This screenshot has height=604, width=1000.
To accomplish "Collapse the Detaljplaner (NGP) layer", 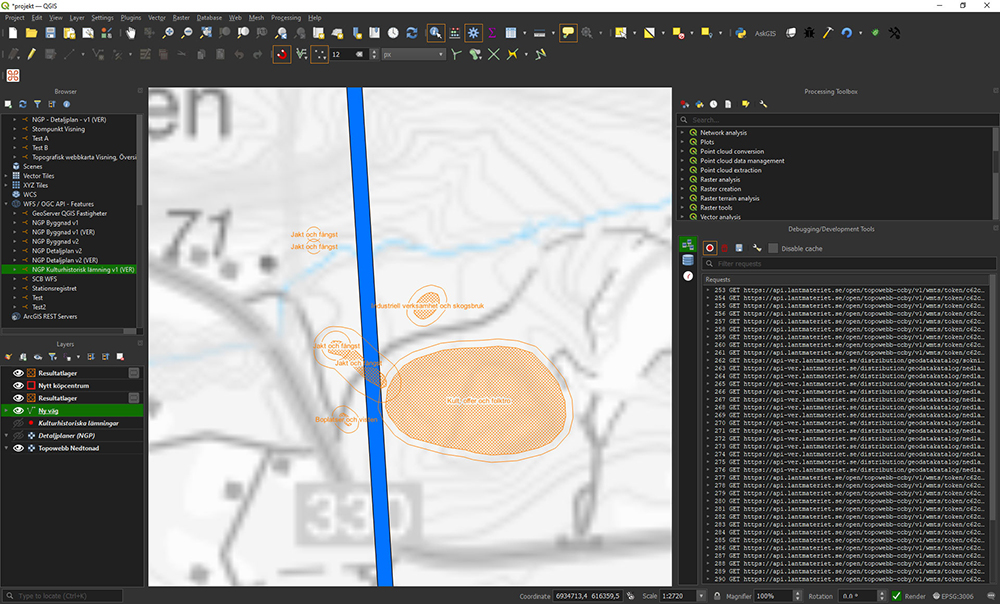I will (x=6, y=436).
